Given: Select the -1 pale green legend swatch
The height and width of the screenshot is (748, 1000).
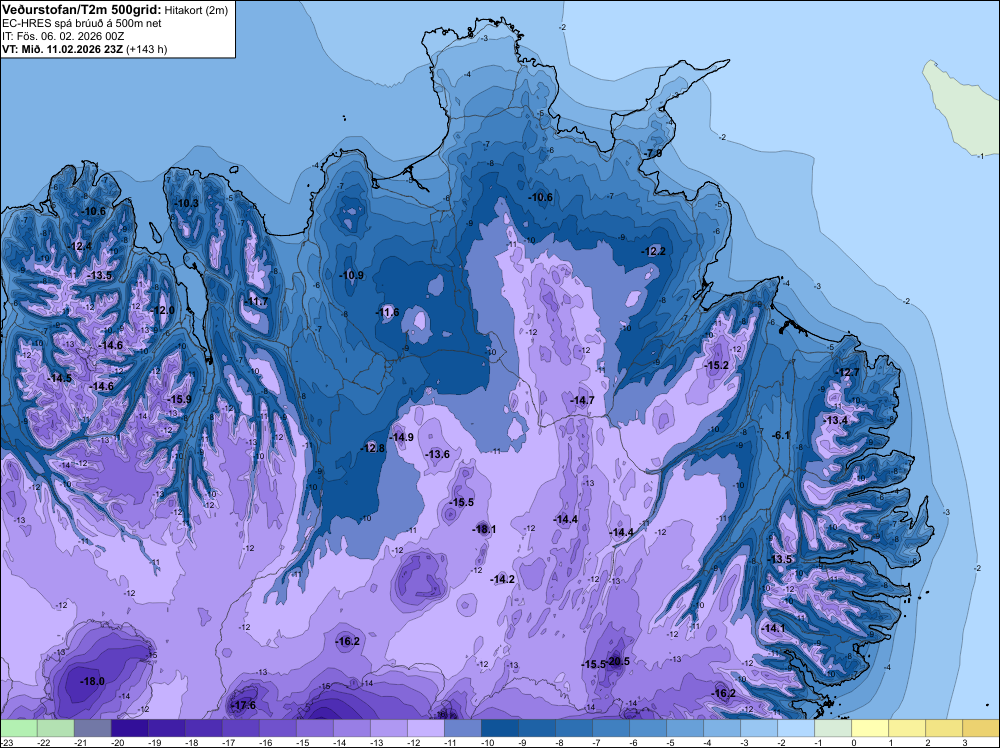Looking at the screenshot, I should coord(832,728).
